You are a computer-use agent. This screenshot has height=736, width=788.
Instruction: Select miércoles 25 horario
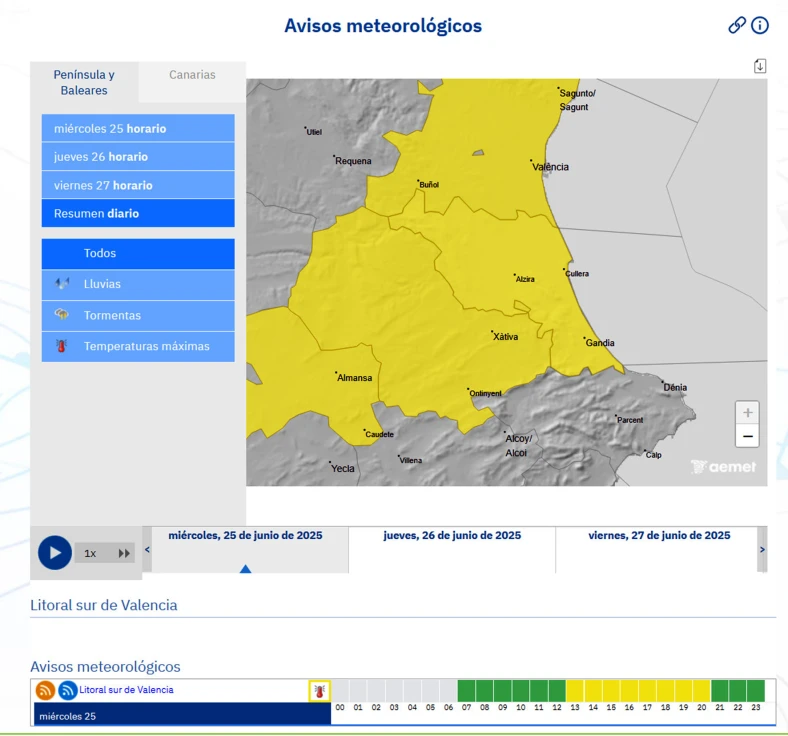138,128
